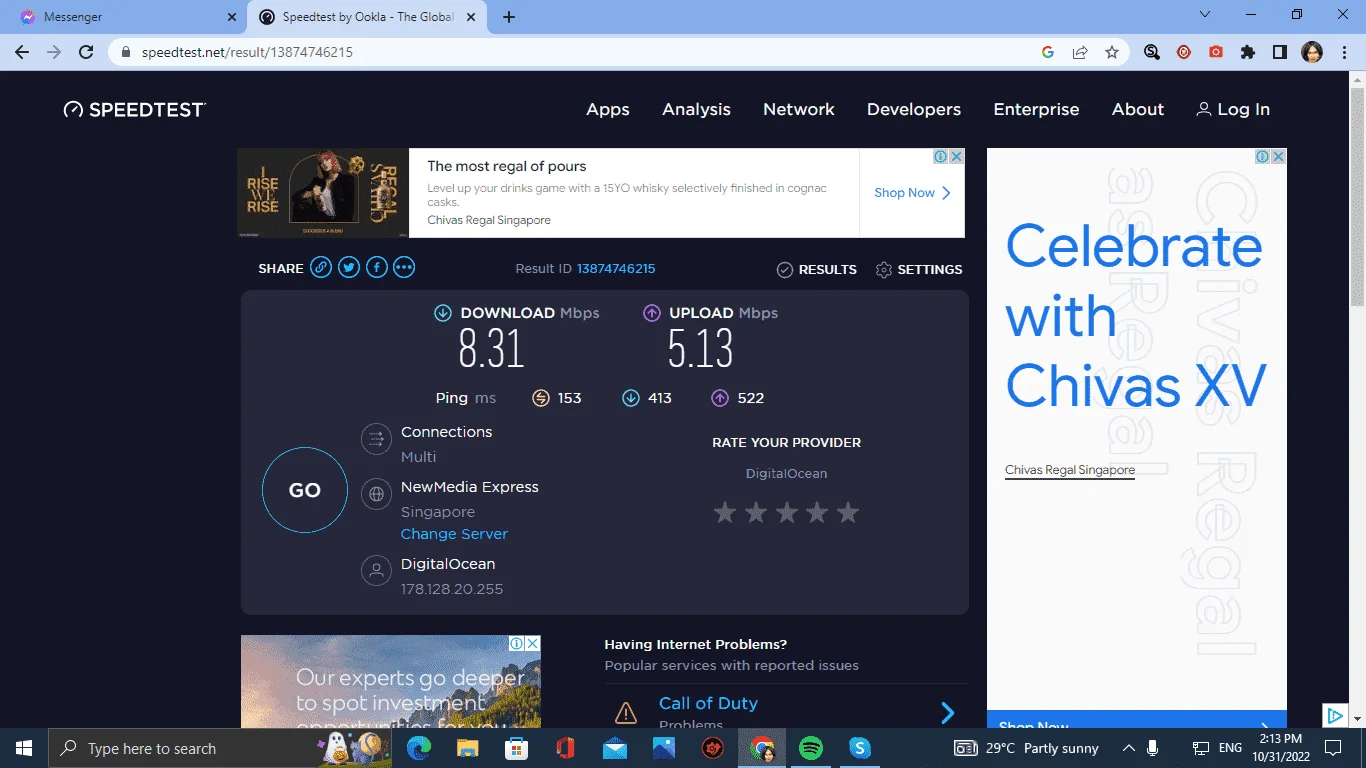
Task: Click the upload speed value 5.13
Action: (x=700, y=349)
